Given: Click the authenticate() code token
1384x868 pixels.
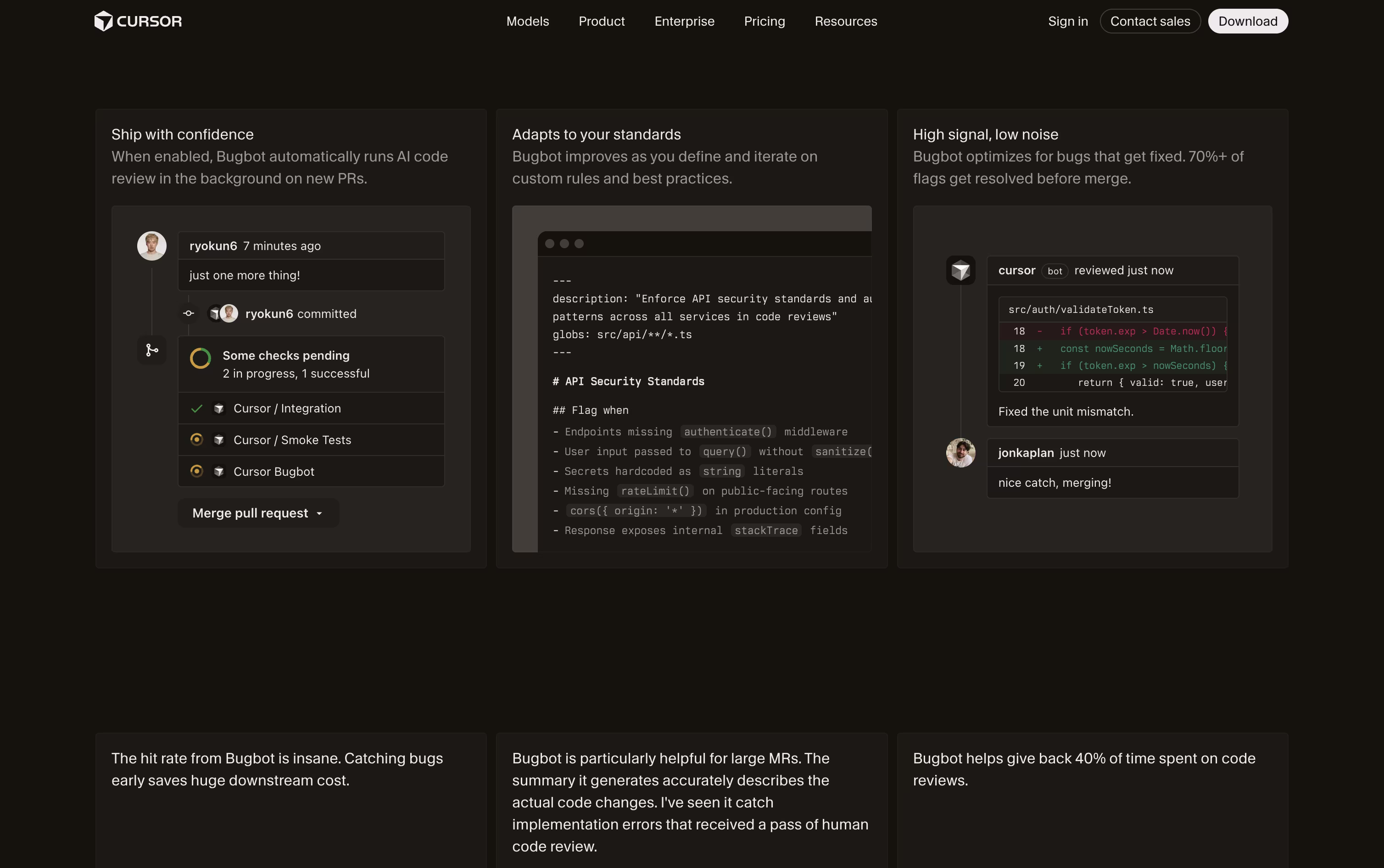Looking at the screenshot, I should [728, 432].
